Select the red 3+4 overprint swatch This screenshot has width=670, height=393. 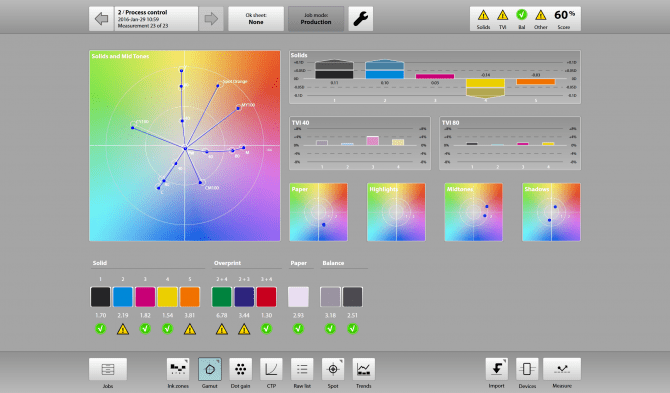266,297
